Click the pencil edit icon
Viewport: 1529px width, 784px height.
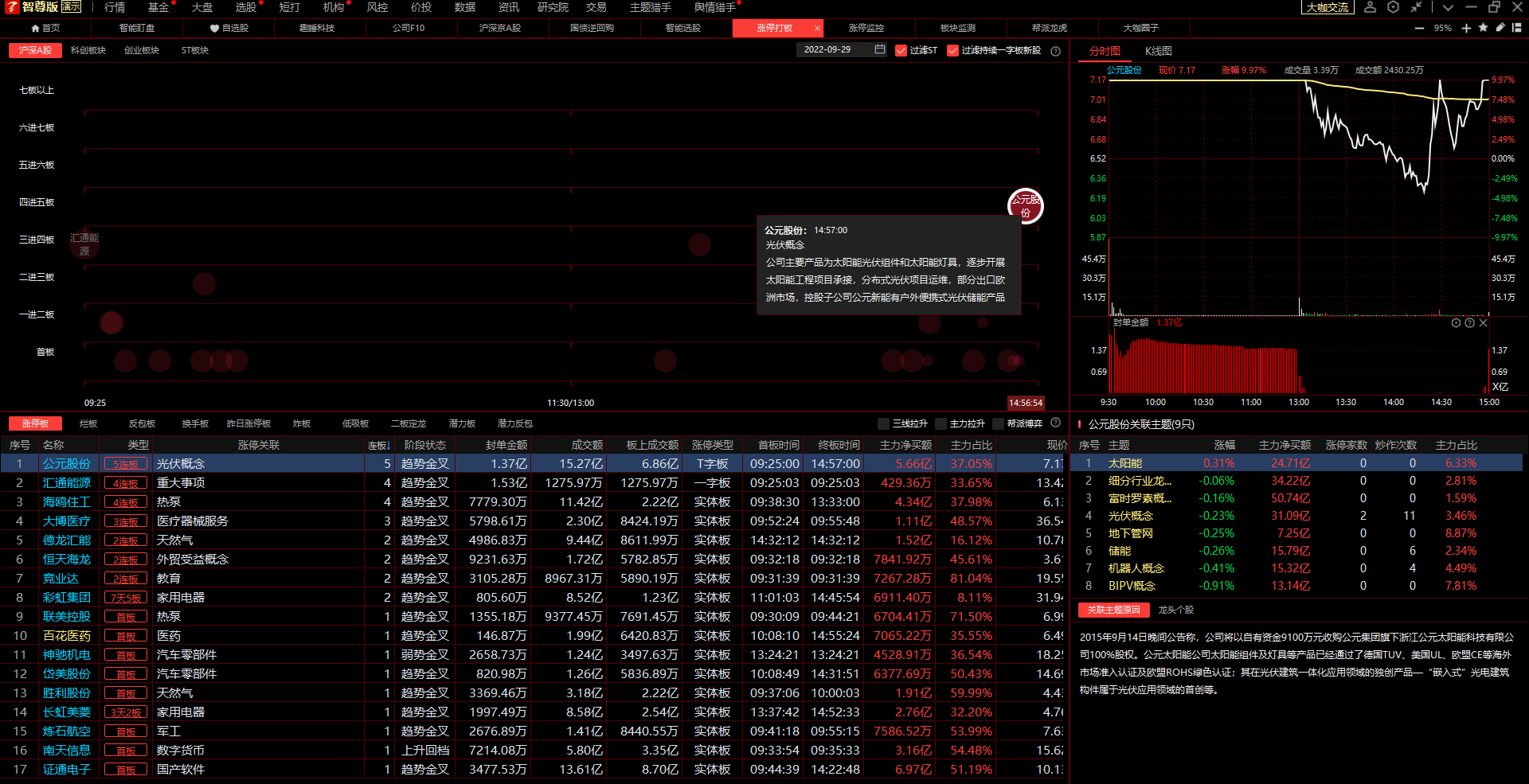1500,28
